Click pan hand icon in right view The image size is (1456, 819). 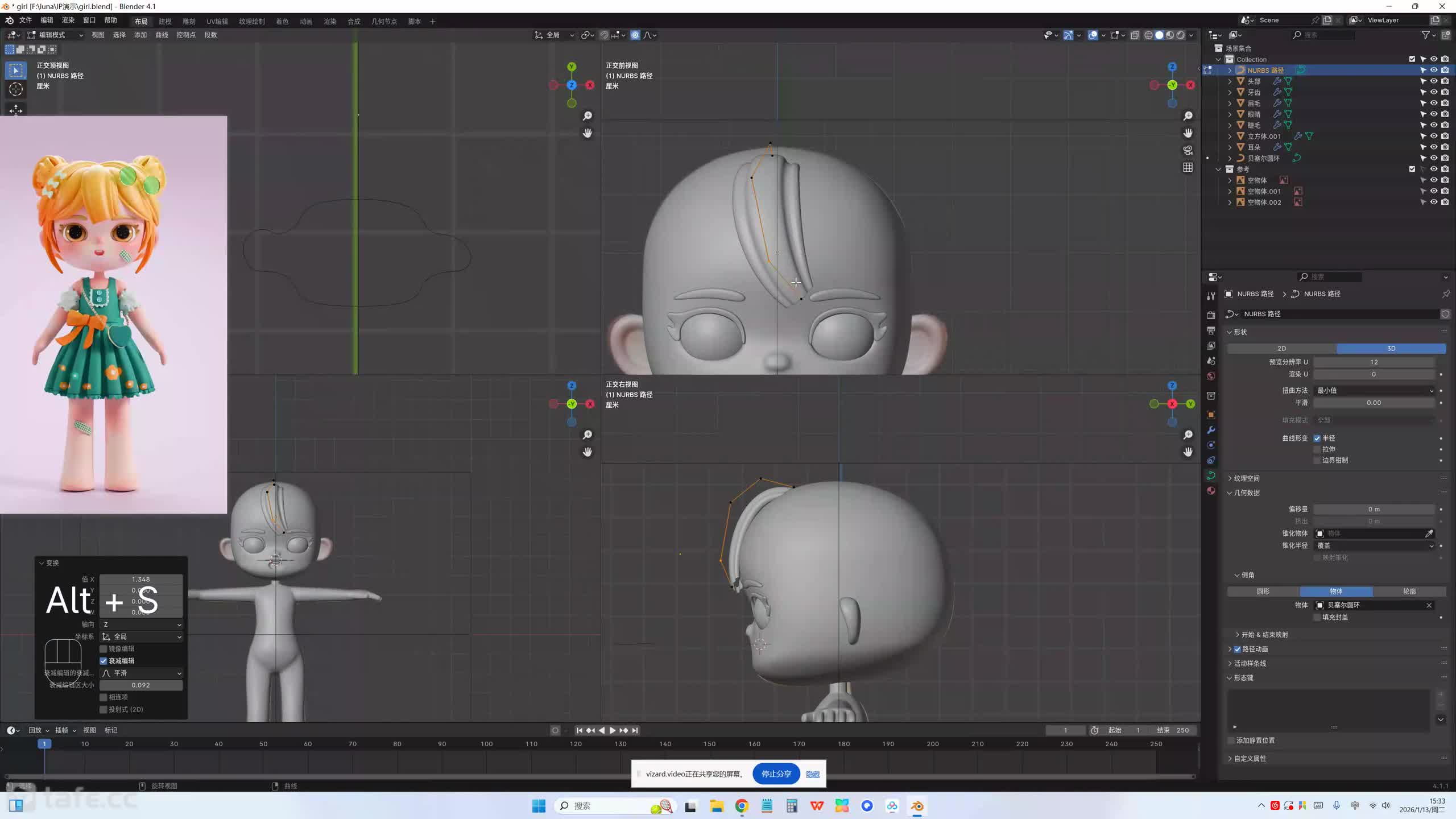point(1188,452)
